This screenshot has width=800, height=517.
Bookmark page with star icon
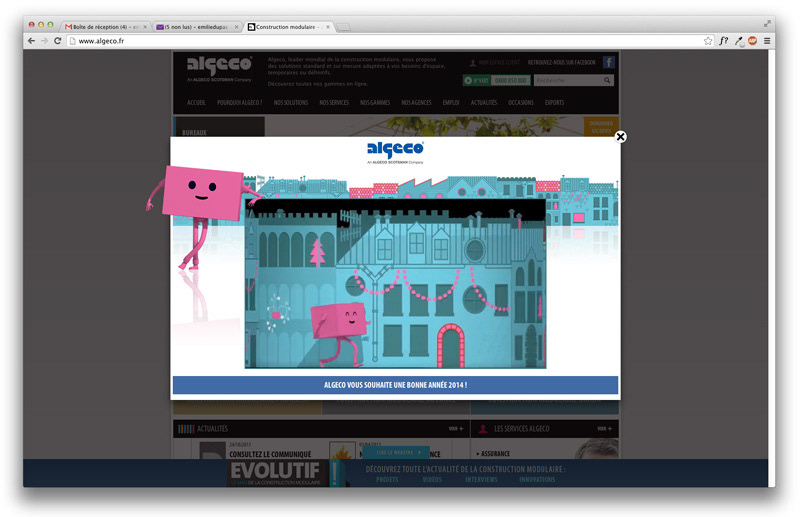[708, 41]
